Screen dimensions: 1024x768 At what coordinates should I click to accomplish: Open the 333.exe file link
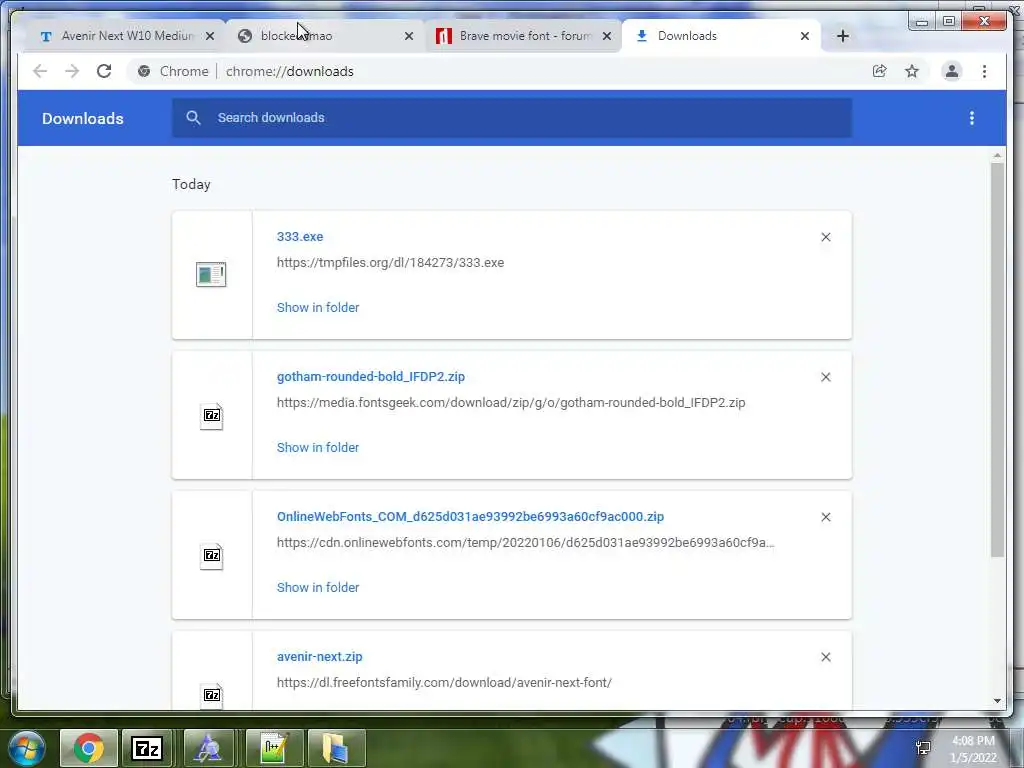(300, 236)
